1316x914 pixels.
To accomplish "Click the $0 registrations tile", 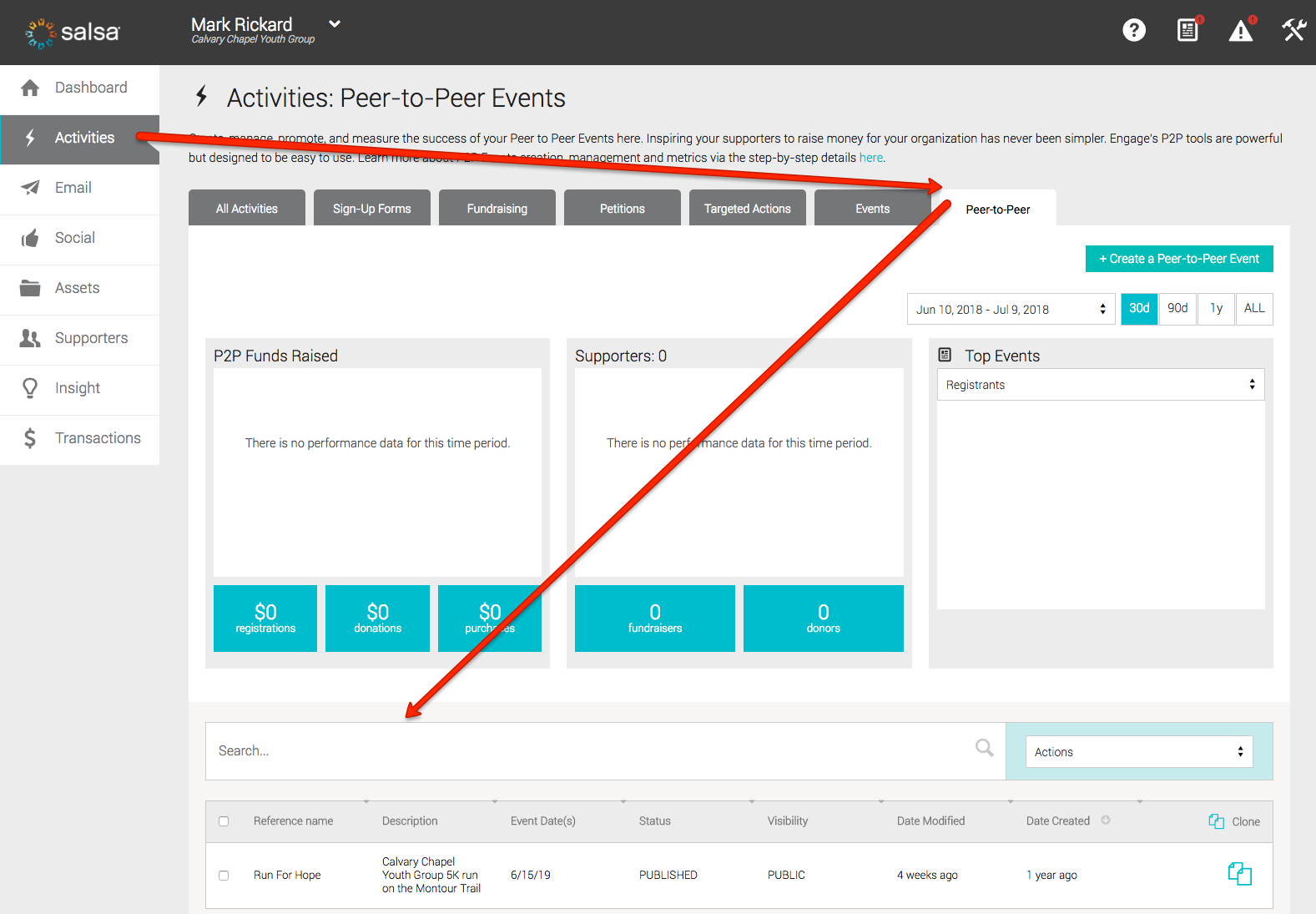I will pos(265,619).
